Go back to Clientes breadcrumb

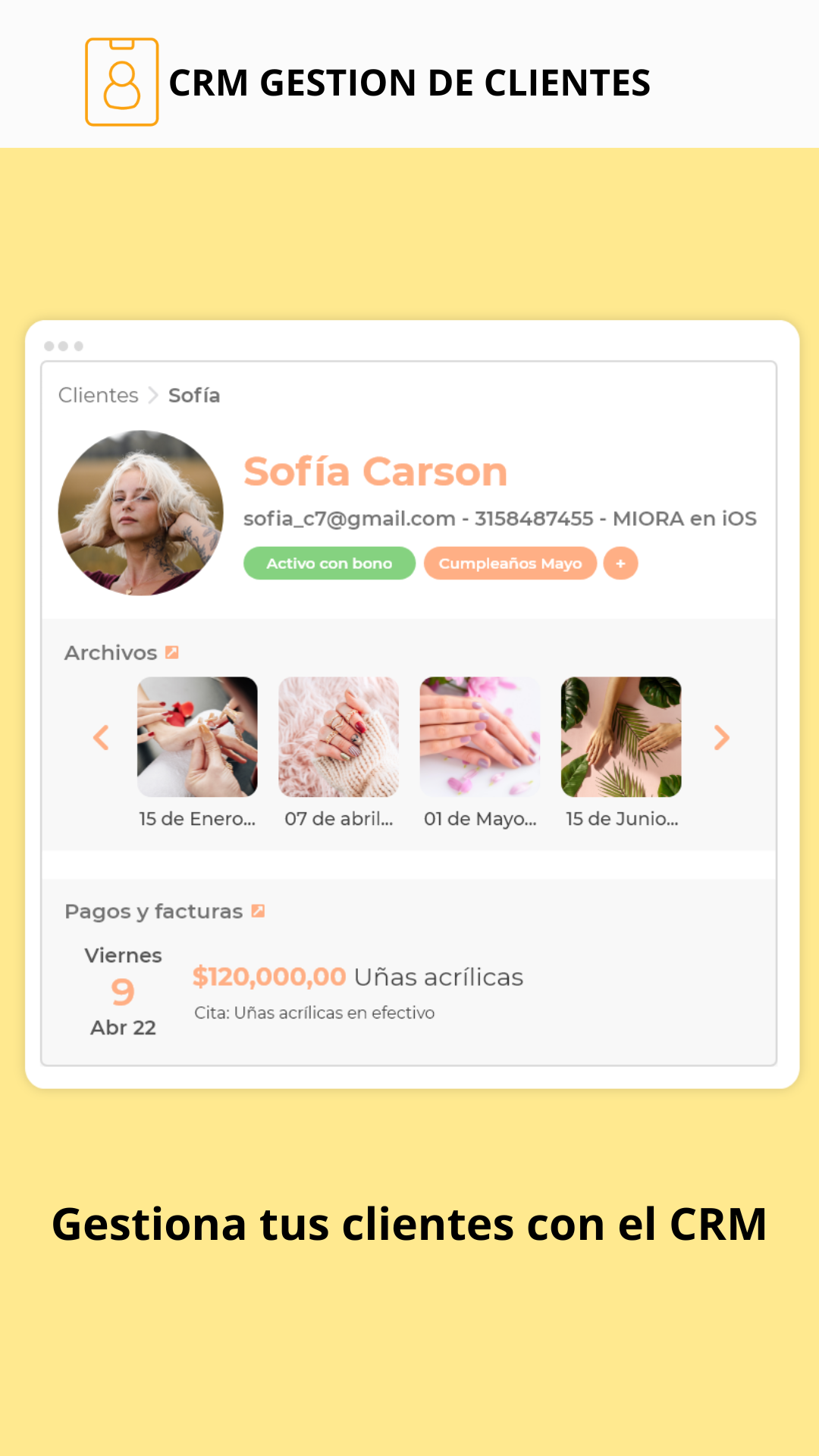tap(99, 395)
